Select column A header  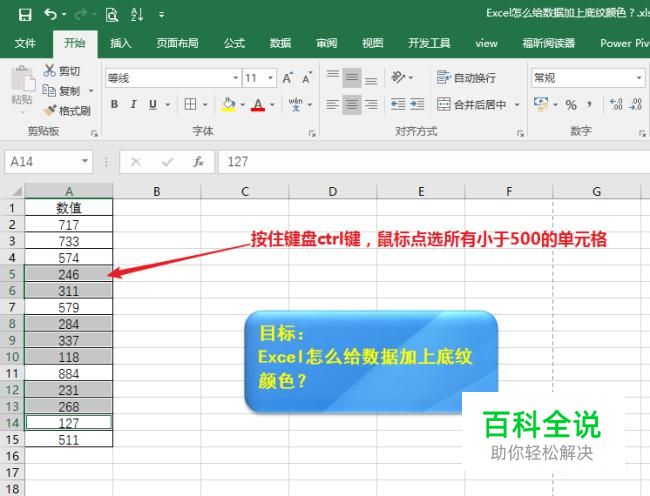click(68, 191)
